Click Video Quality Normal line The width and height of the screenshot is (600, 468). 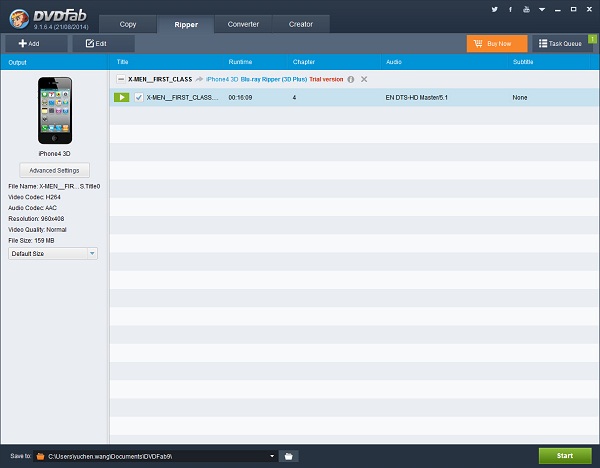click(x=38, y=230)
